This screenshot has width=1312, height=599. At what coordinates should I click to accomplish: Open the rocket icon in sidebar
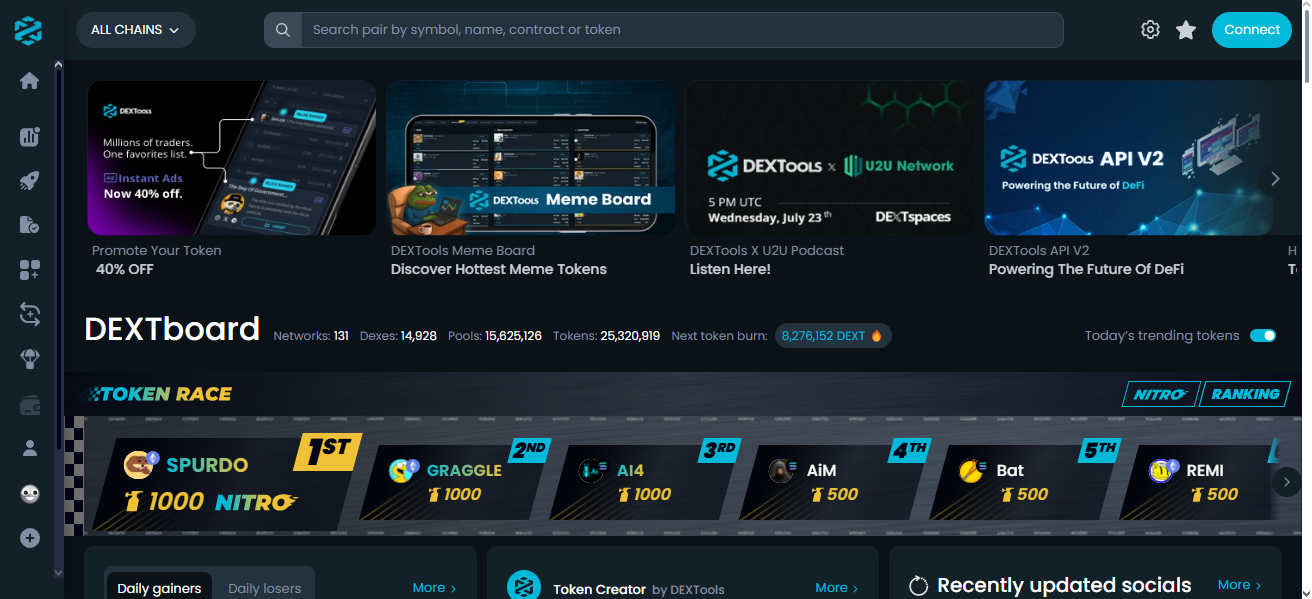coord(29,181)
